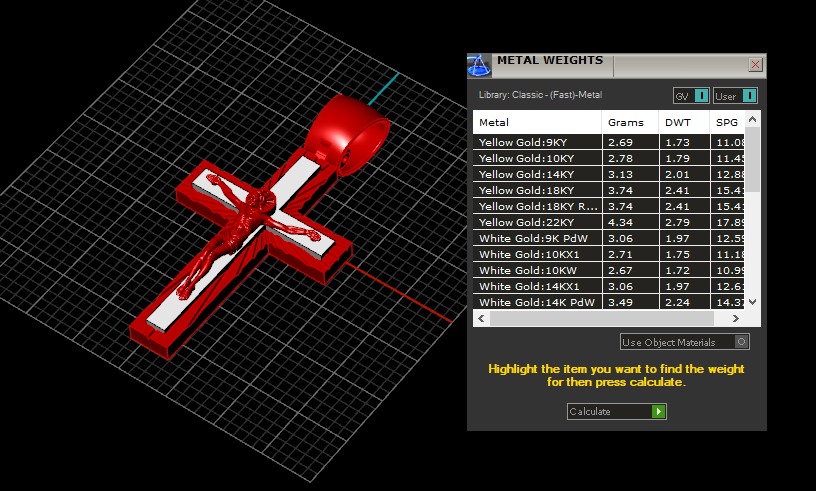816x491 pixels.
Task: Enable Use Object Materials option
Action: click(x=684, y=342)
